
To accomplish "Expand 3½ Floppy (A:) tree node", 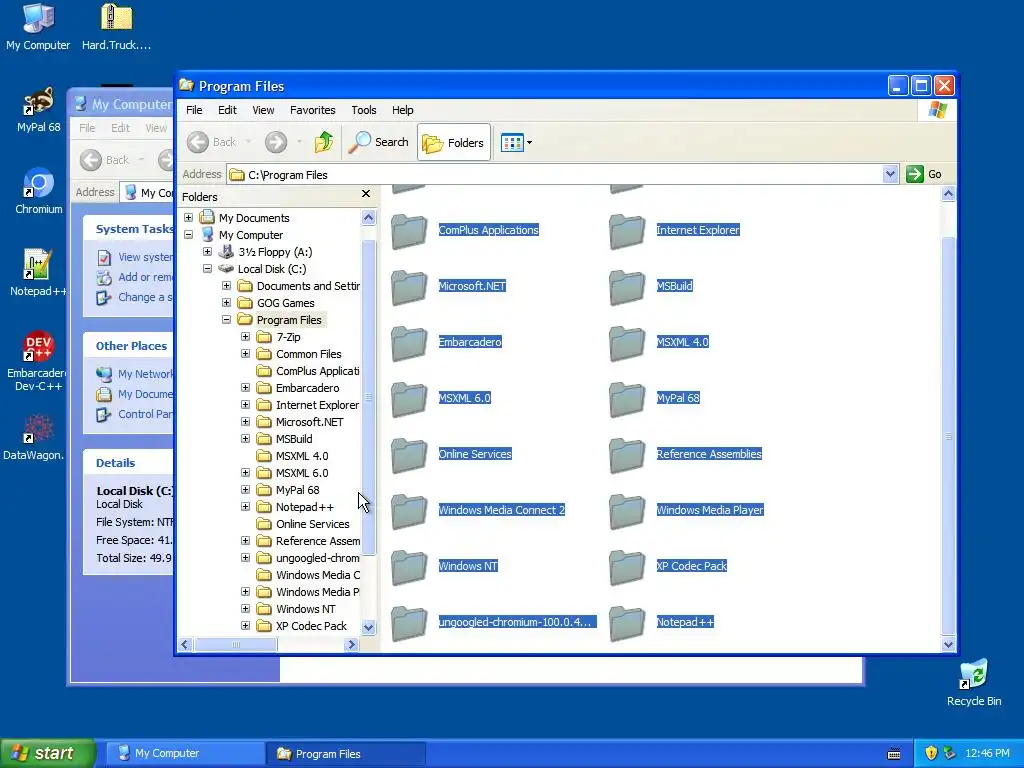I will pyautogui.click(x=208, y=251).
